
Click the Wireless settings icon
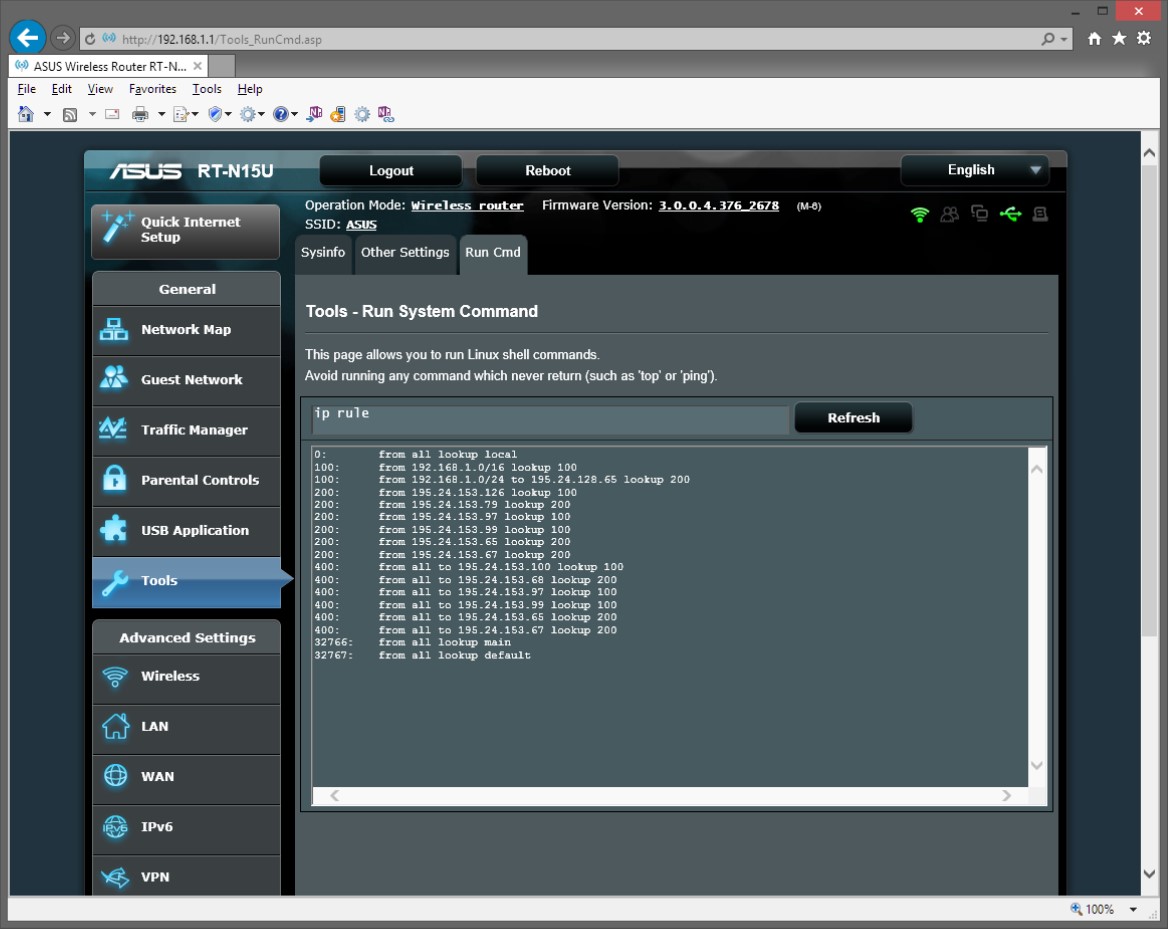115,677
